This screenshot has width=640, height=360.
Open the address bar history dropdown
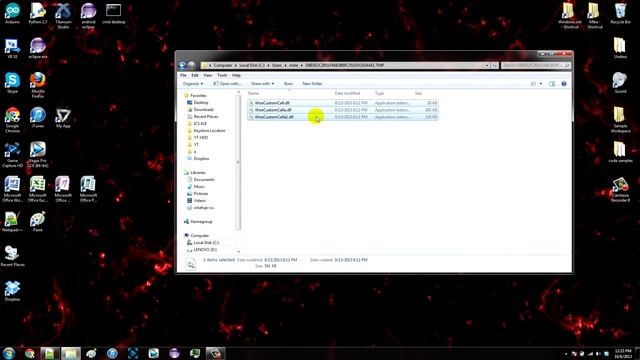(x=487, y=65)
